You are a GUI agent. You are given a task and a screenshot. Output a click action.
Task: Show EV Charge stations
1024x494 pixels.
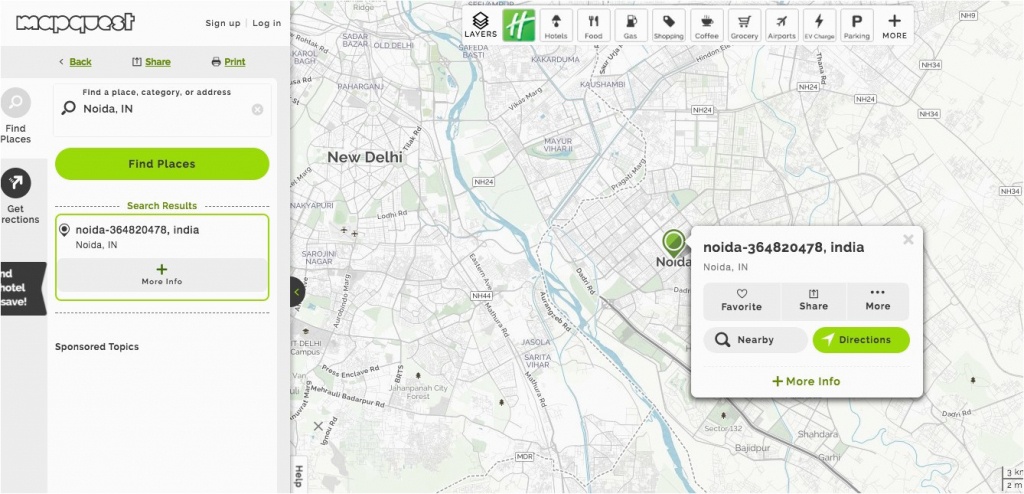point(819,25)
